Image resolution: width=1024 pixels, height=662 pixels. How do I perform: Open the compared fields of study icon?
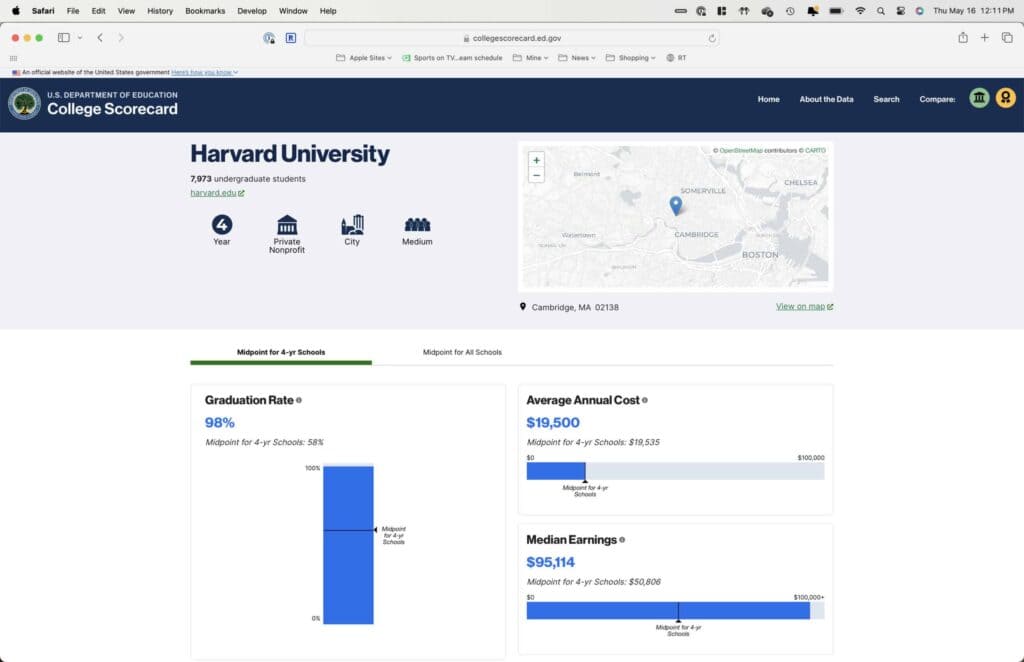pos(1006,97)
